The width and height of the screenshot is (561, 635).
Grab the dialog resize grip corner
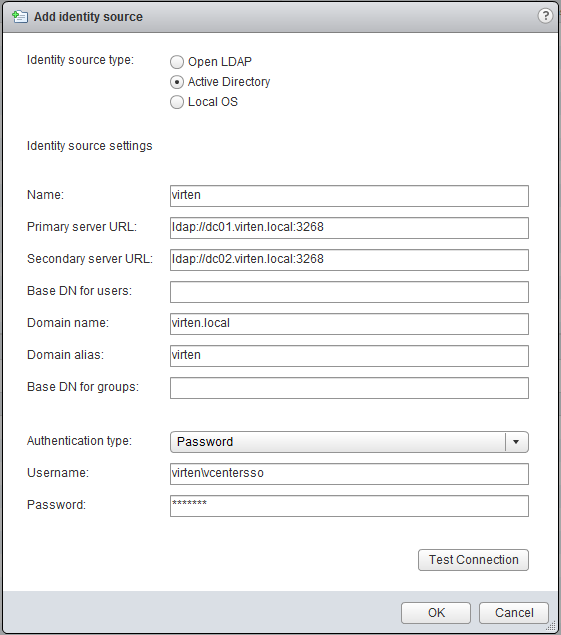pos(551,626)
